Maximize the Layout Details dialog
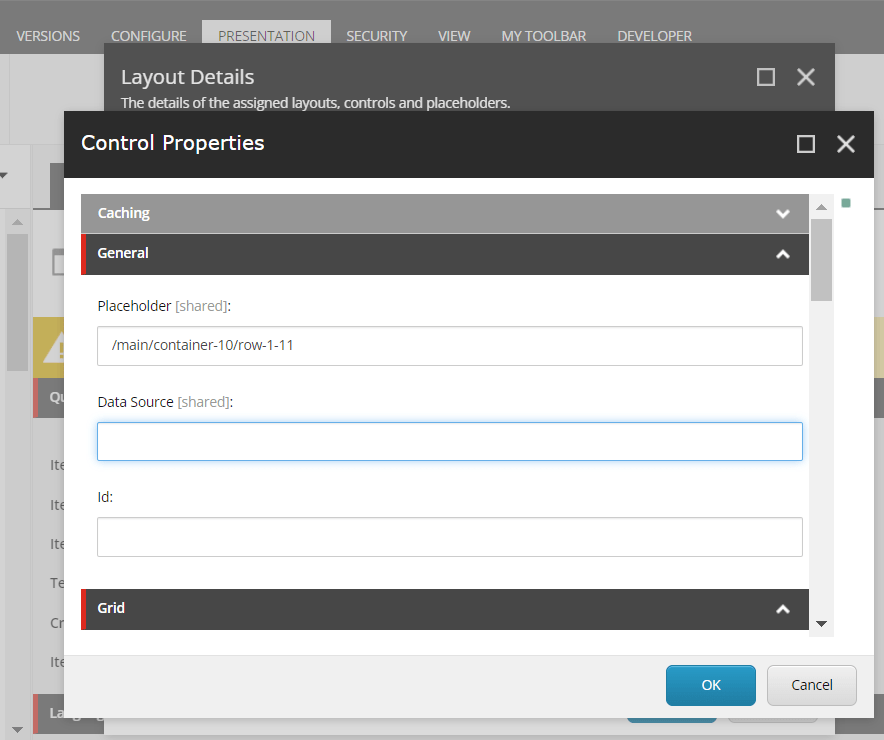This screenshot has width=884, height=740. tap(766, 77)
